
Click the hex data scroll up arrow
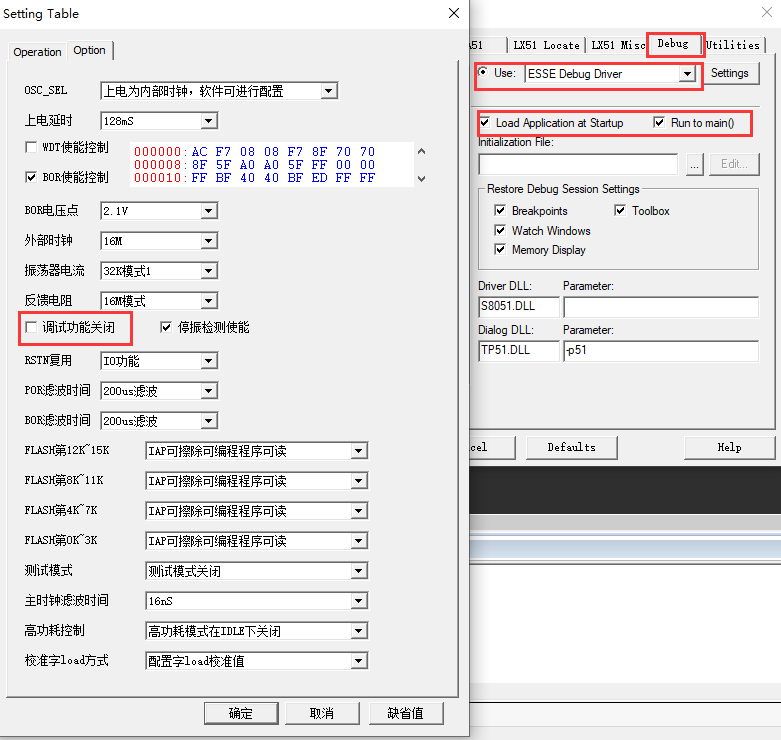[421, 151]
